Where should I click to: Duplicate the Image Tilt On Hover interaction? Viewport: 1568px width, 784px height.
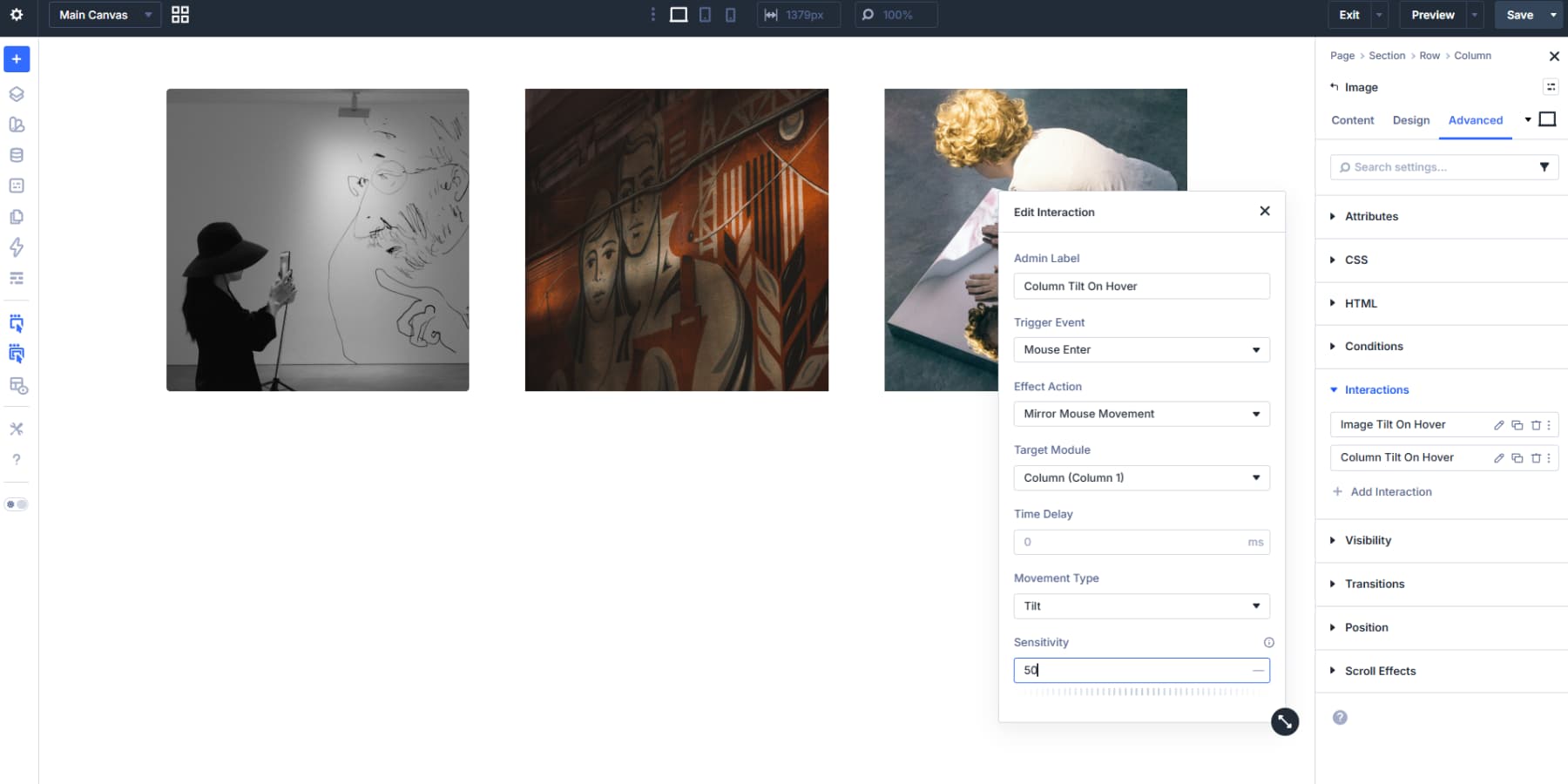[1517, 424]
